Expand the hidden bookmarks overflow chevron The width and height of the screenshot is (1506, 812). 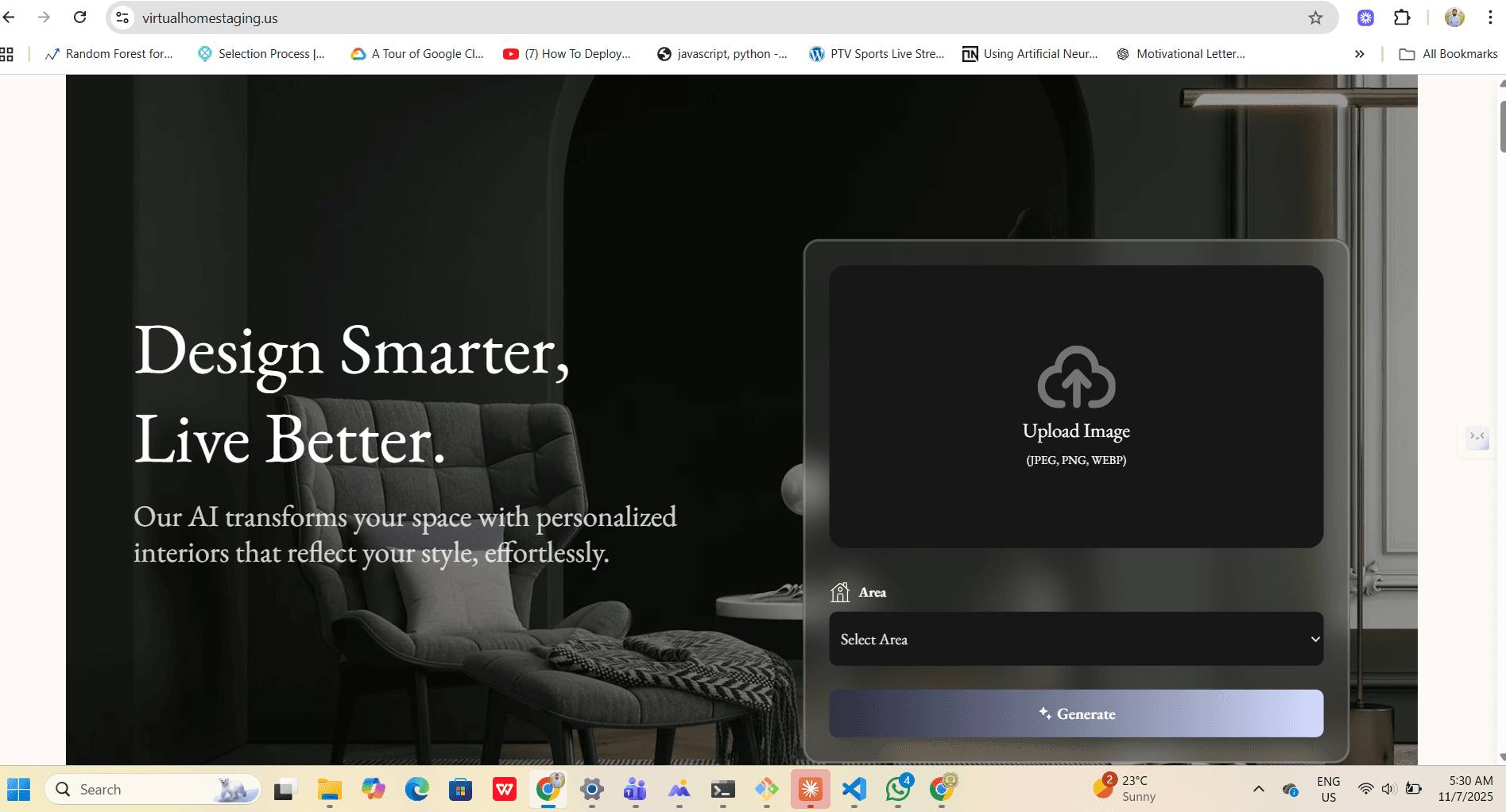tap(1359, 54)
